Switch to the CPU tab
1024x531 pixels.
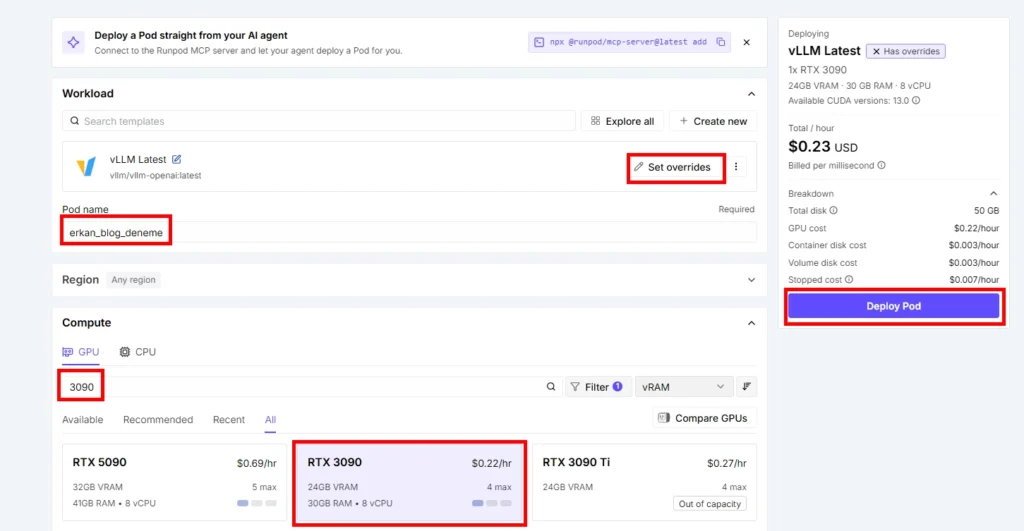[x=137, y=351]
